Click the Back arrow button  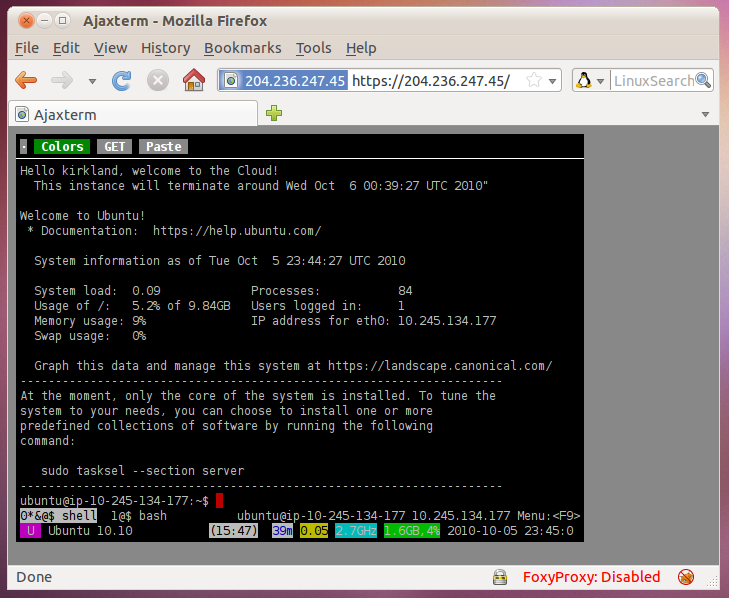point(26,80)
